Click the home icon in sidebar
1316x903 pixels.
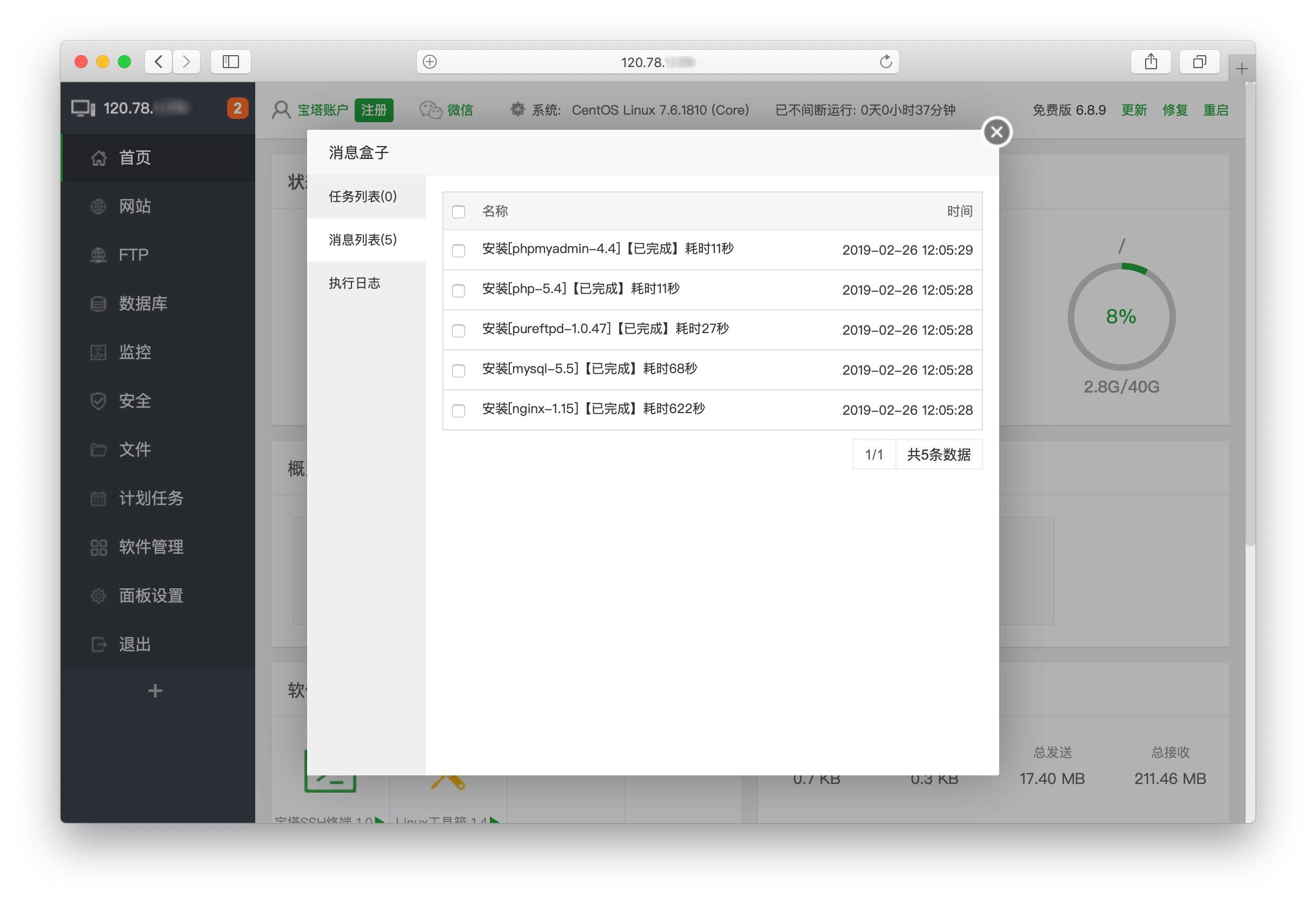point(98,158)
